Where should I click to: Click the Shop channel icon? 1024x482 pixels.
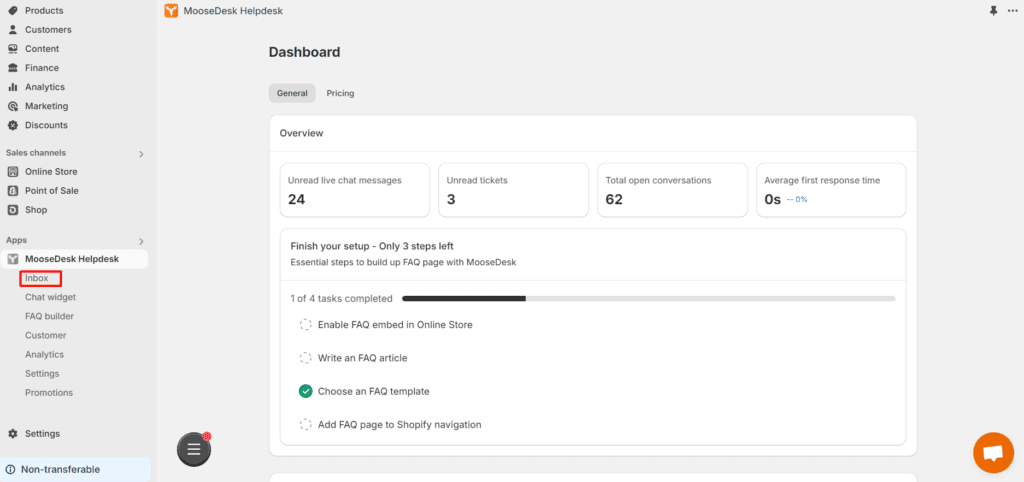click(12, 210)
